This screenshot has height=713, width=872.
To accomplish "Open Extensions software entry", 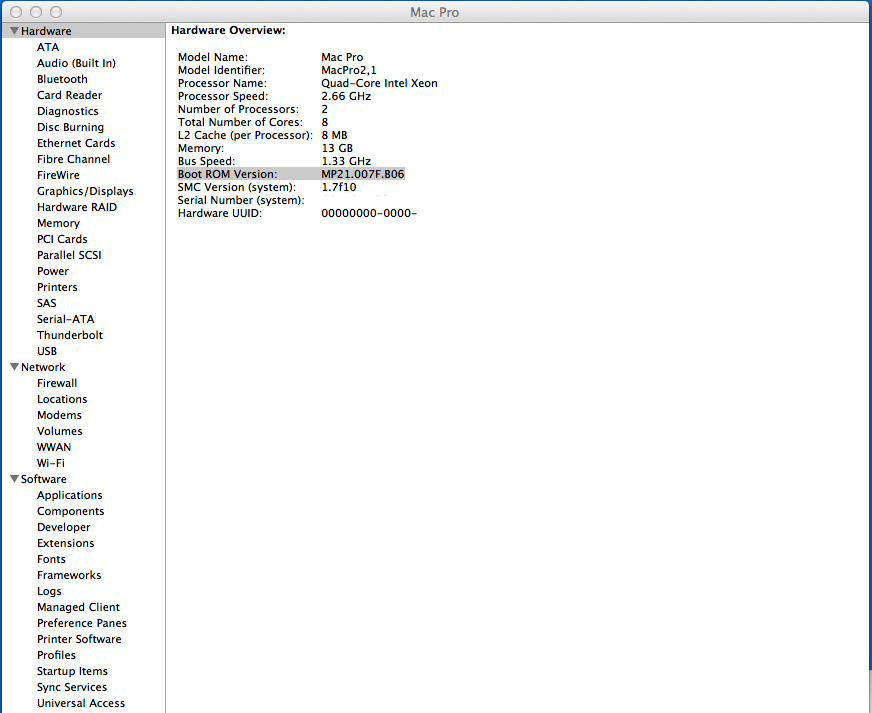I will click(x=66, y=543).
